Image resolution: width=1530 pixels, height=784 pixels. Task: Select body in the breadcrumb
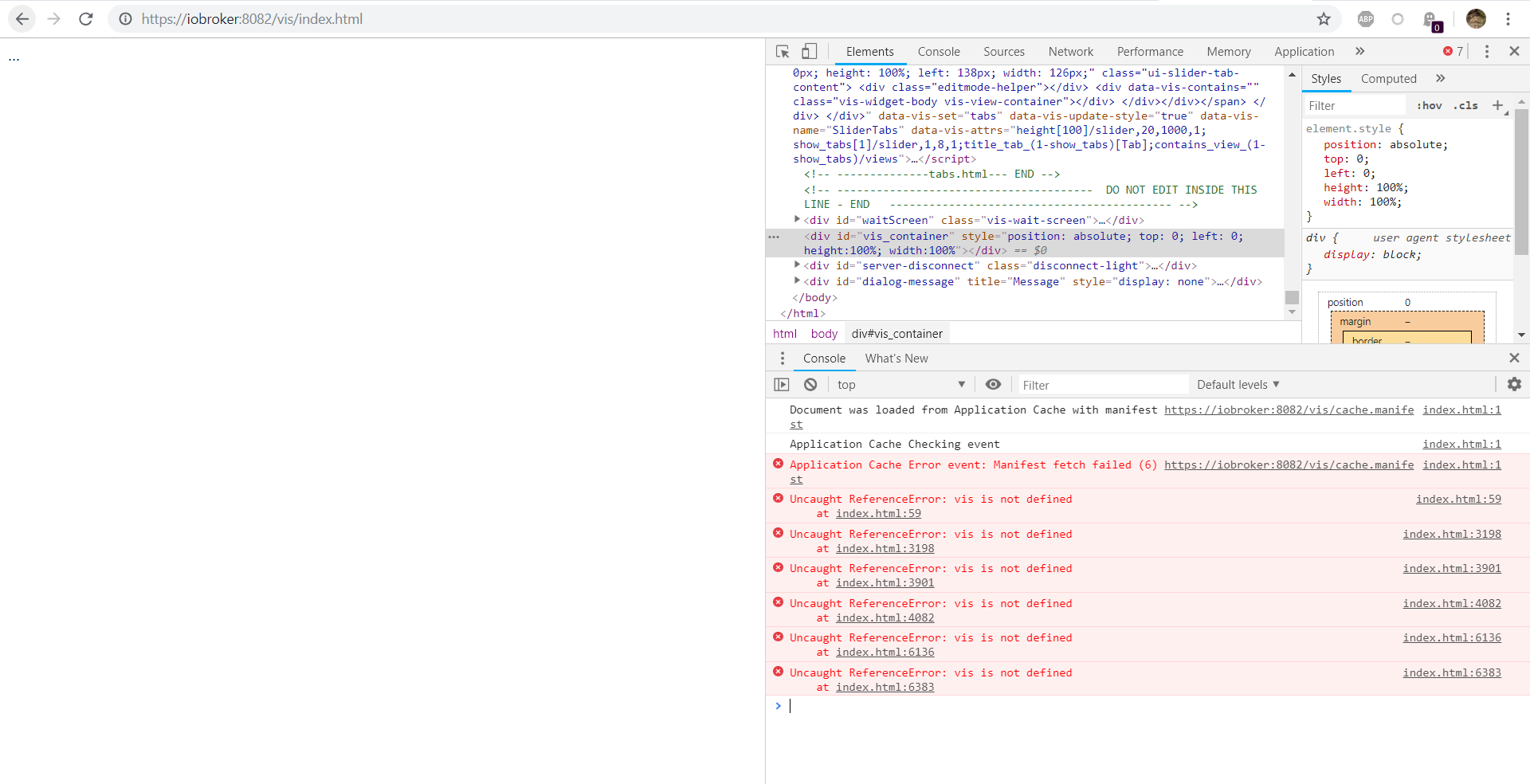coord(824,334)
